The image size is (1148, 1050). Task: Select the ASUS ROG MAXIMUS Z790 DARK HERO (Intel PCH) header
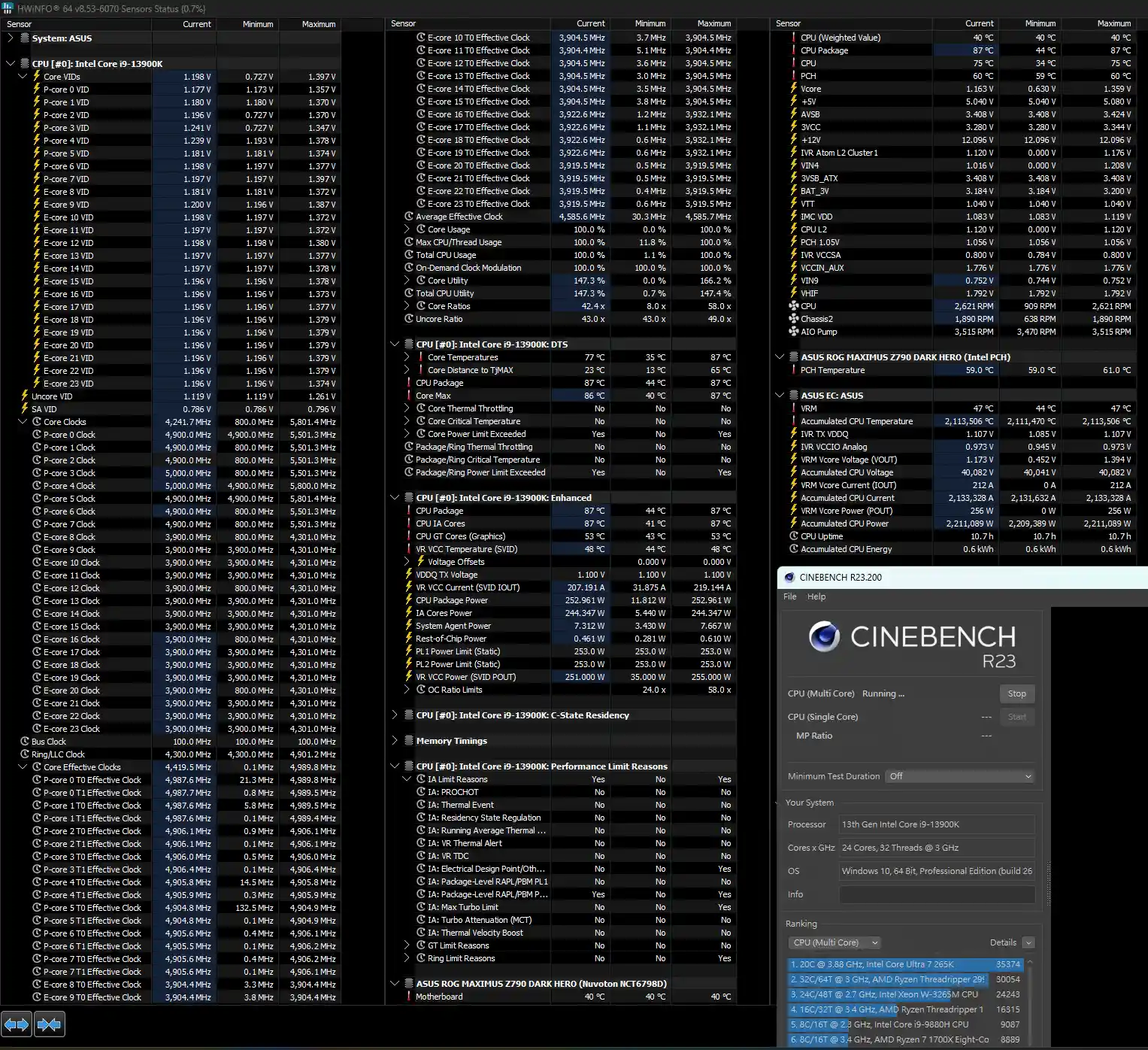pos(953,357)
